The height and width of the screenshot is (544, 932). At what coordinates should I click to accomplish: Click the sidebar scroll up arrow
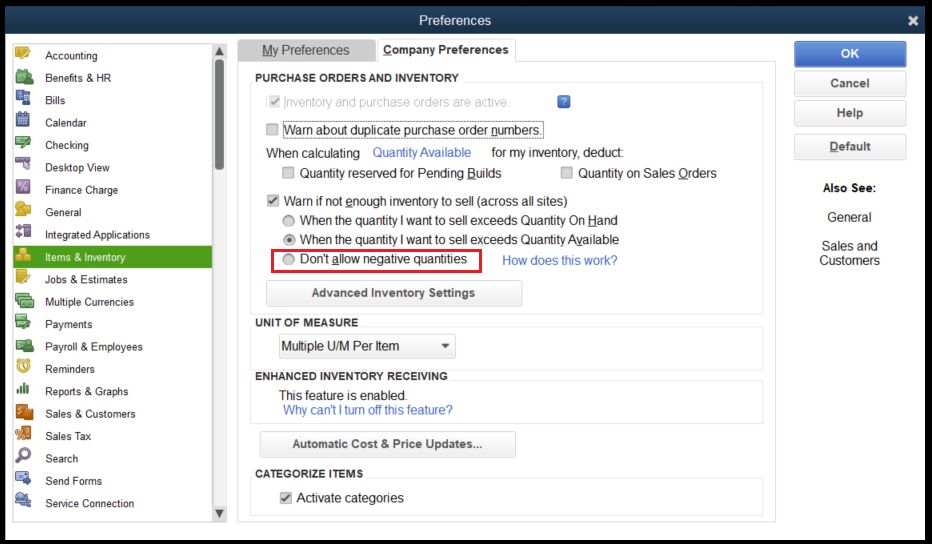click(219, 51)
